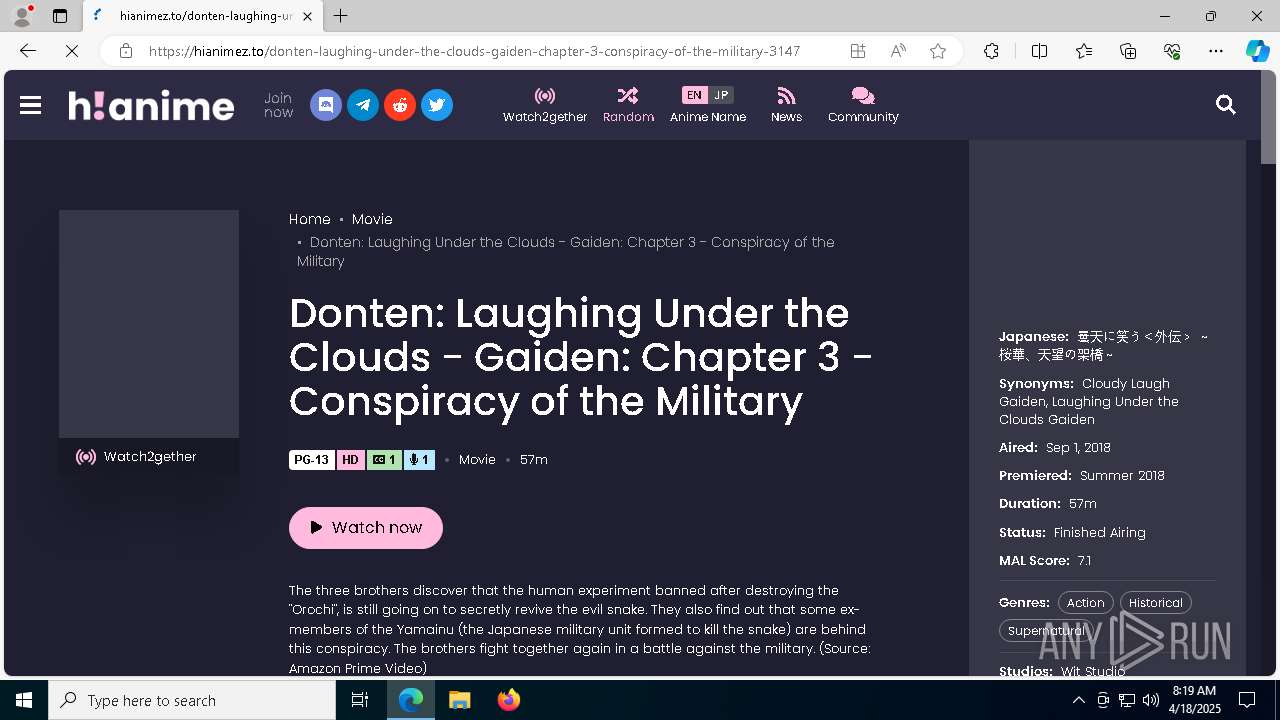Image resolution: width=1280 pixels, height=720 pixels.
Task: Click the MAL Score 7.1 value
Action: (x=1084, y=561)
